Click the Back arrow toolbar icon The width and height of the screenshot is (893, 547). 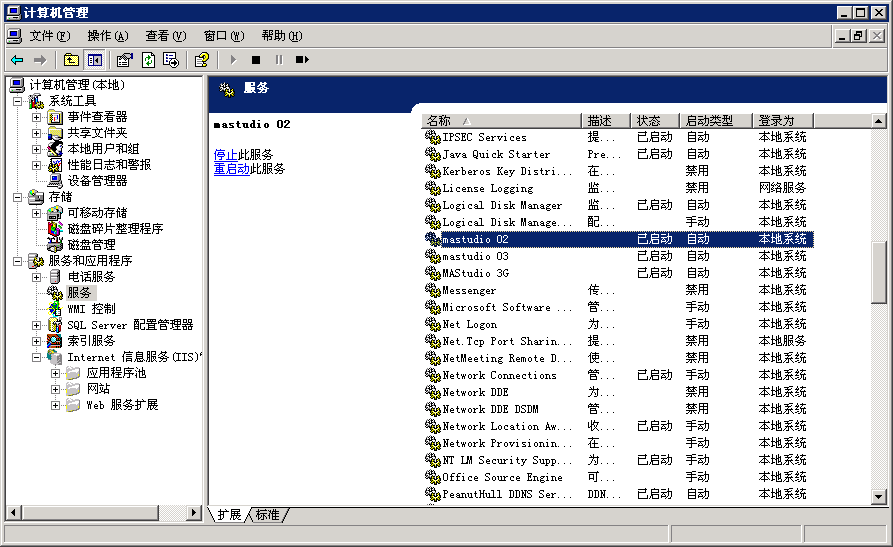(17, 60)
